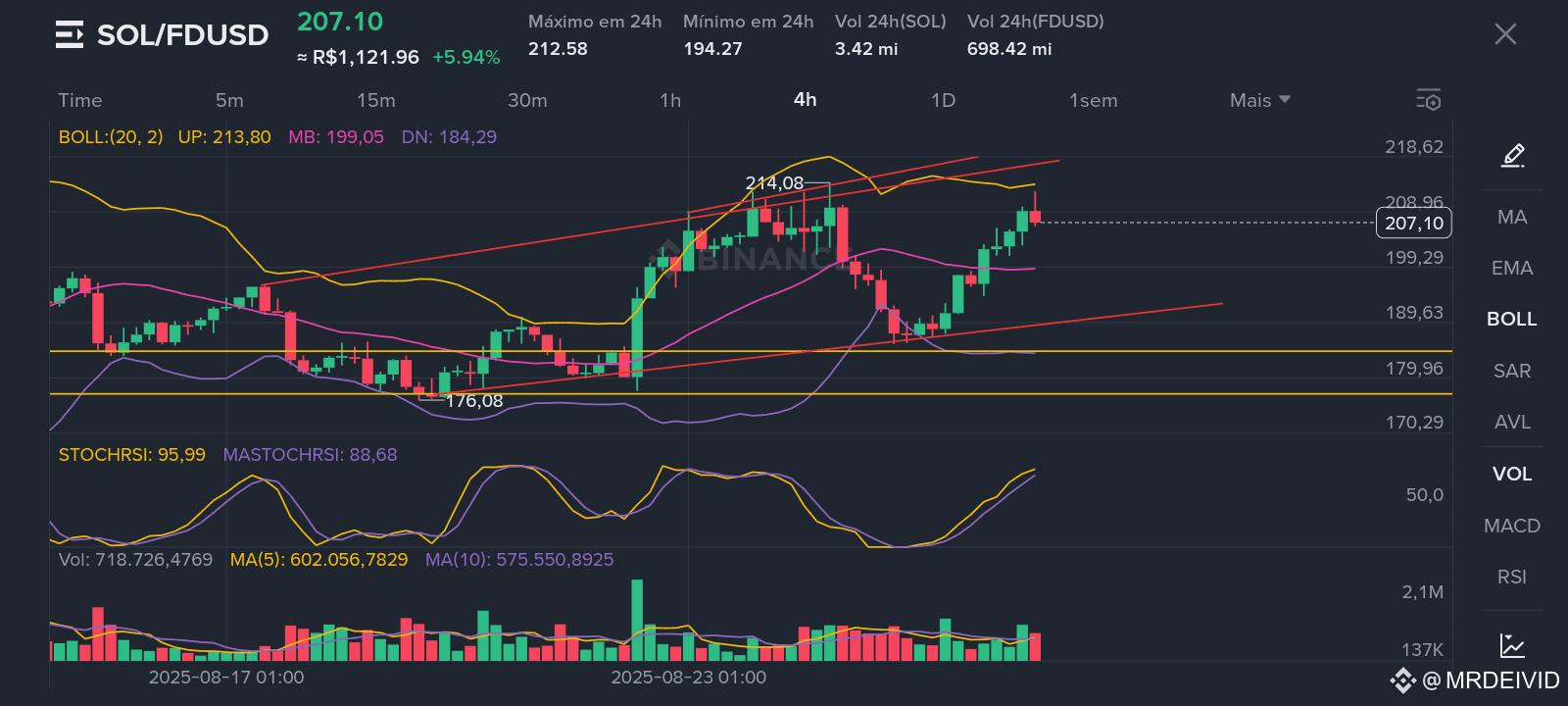Click the 207,10 current price tag on axis

pos(1414,223)
